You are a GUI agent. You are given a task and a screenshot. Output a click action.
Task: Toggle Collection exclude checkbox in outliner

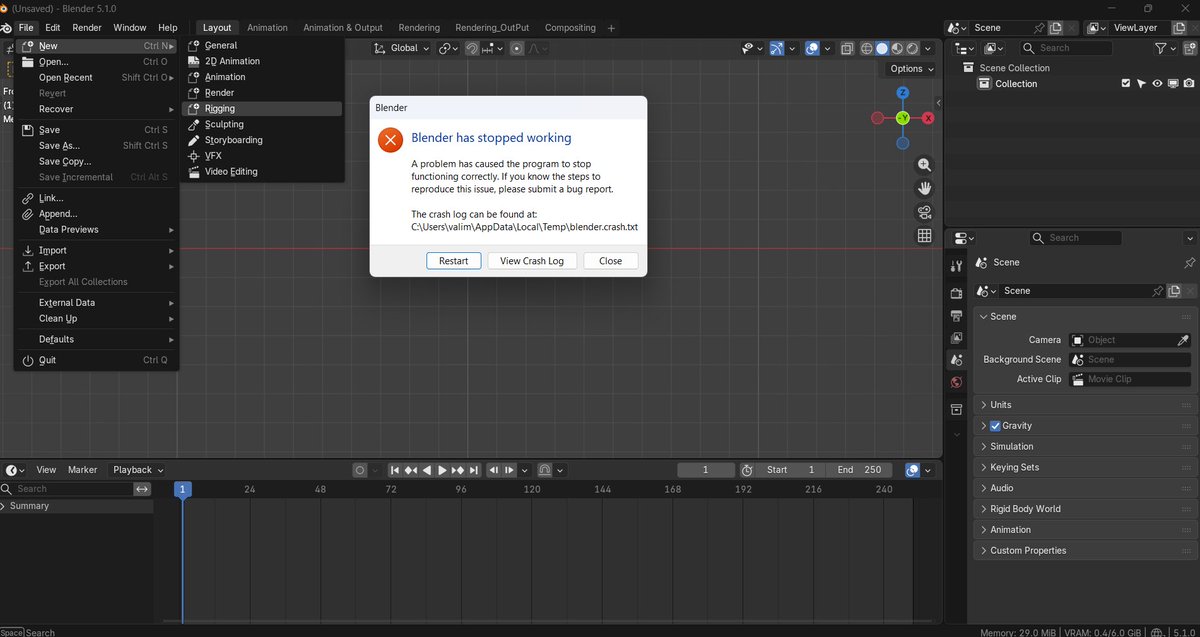click(1126, 84)
